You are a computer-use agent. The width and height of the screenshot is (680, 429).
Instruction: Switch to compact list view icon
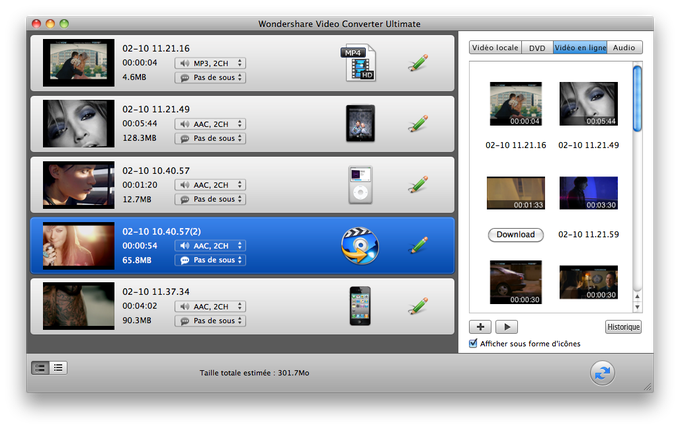[59, 368]
